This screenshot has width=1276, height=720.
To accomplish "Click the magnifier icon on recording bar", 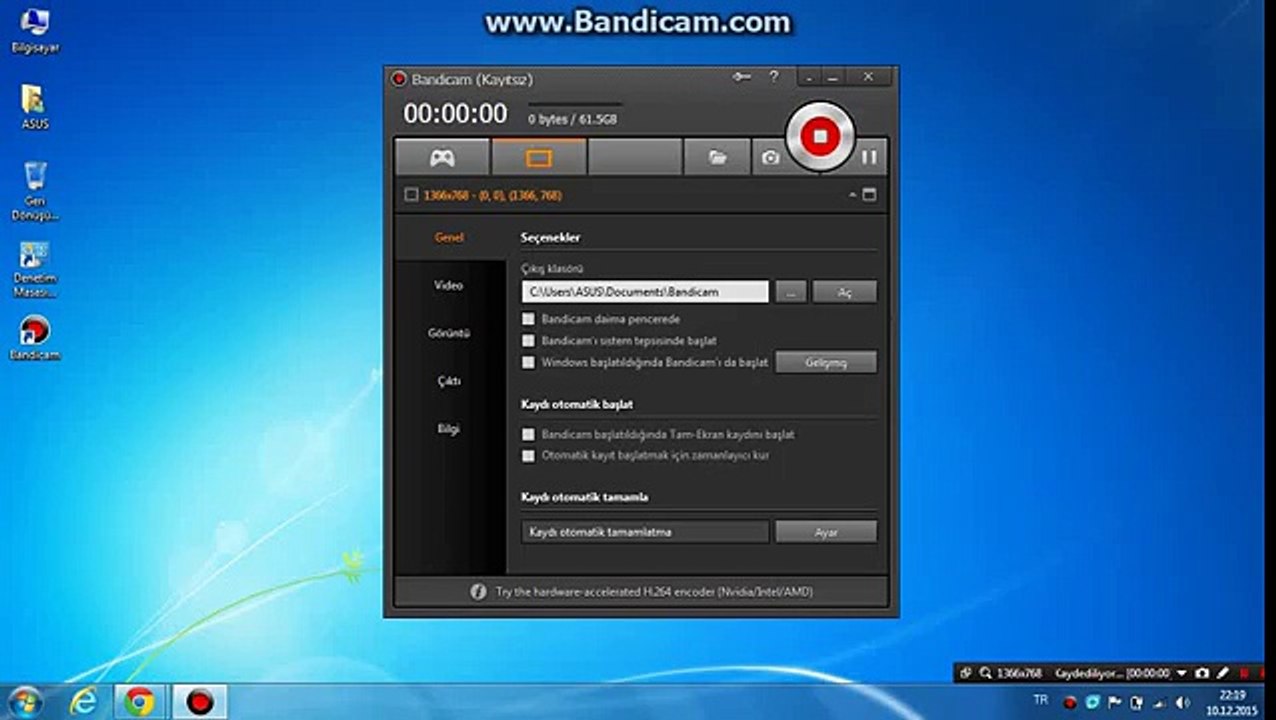I will [x=986, y=674].
